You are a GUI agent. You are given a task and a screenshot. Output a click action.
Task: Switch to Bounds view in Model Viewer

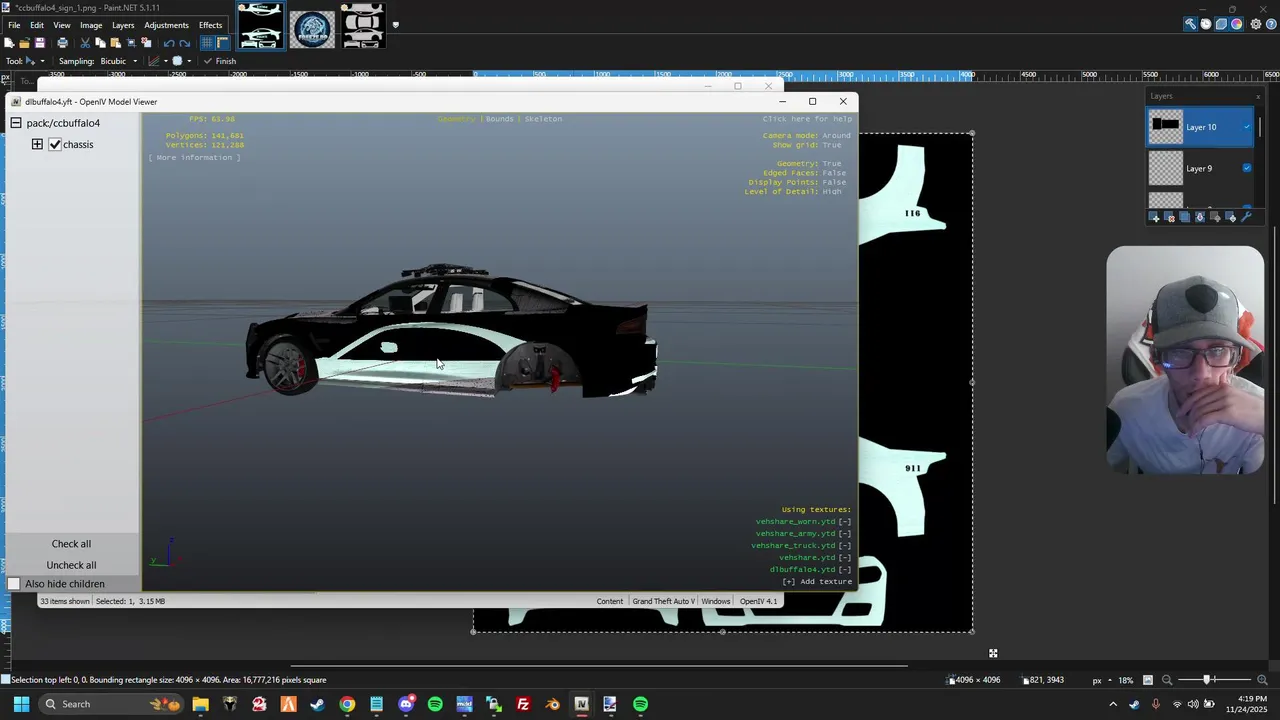pyautogui.click(x=499, y=119)
